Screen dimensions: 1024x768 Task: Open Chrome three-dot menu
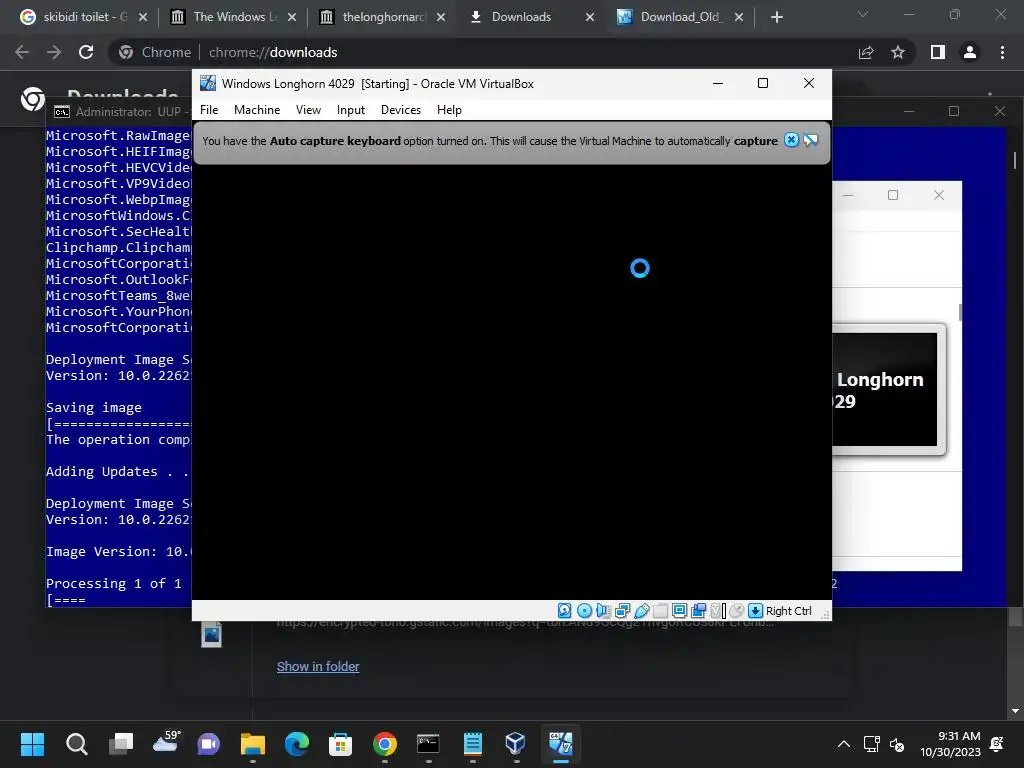(x=1002, y=52)
